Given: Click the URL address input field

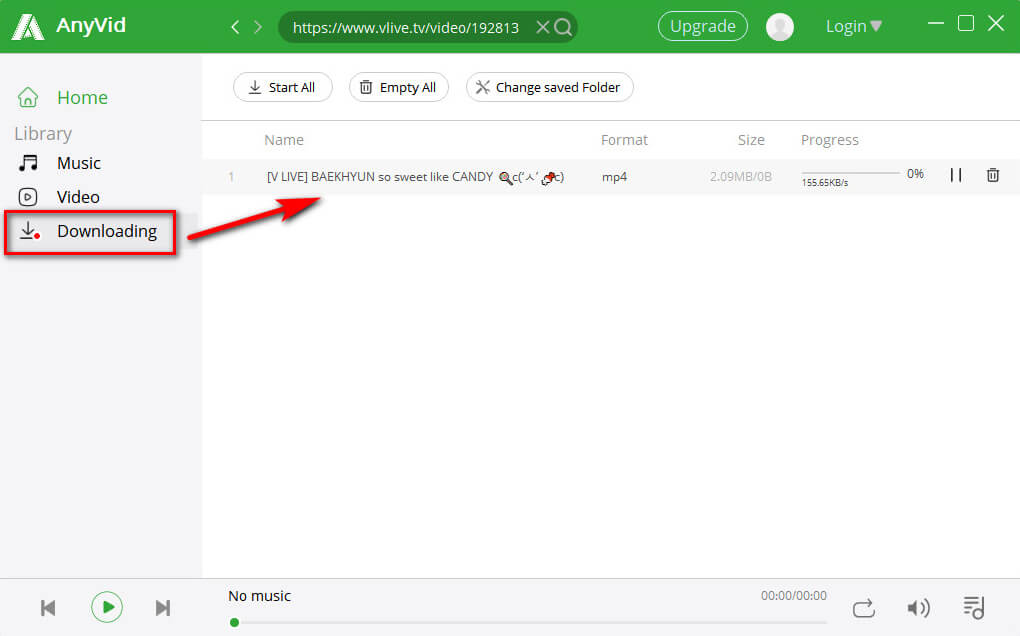Looking at the screenshot, I should [x=405, y=27].
